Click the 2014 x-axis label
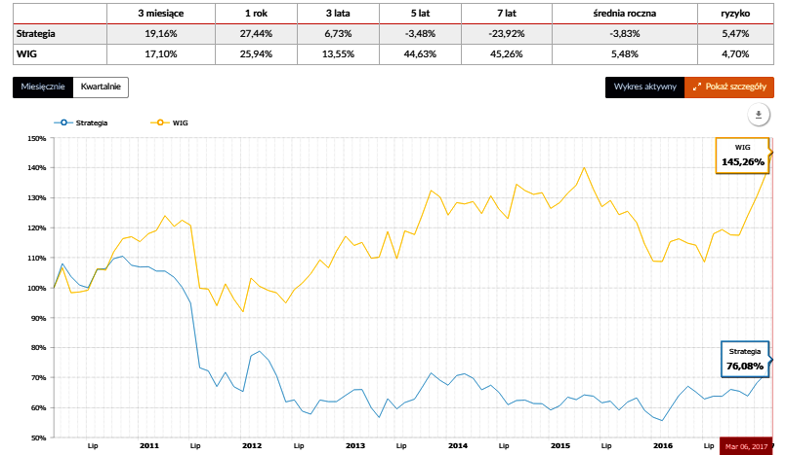This screenshot has height=455, width=786. click(458, 445)
